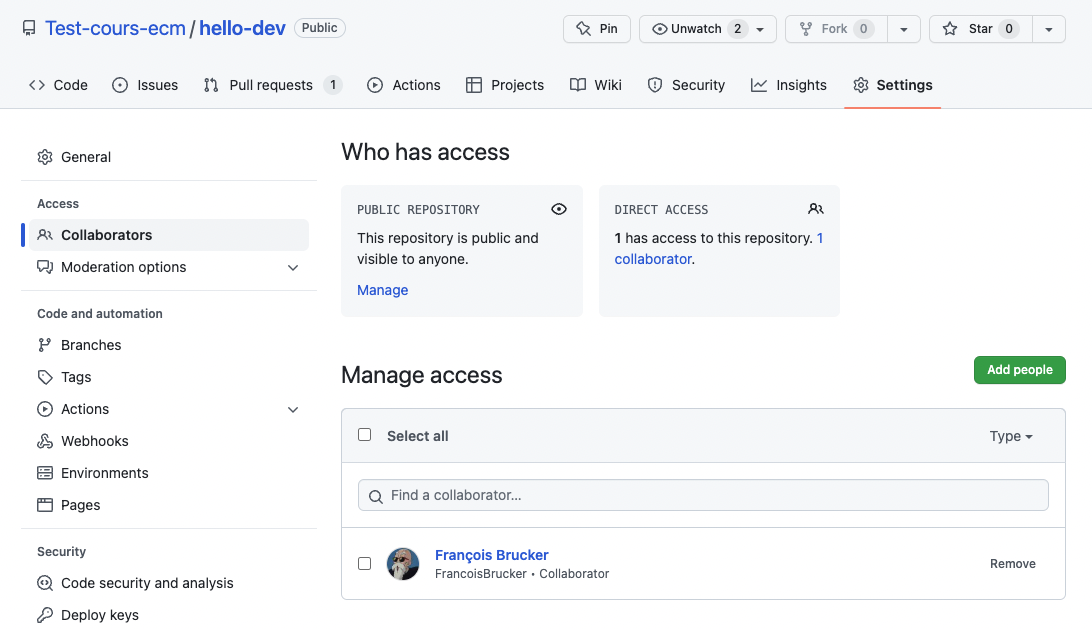Click the Deploy keys key icon
Viewport: 1092px width, 629px height.
45,615
